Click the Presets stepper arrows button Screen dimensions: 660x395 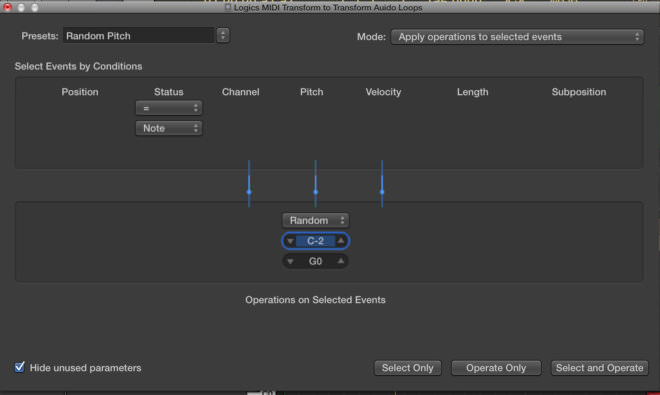[223, 35]
